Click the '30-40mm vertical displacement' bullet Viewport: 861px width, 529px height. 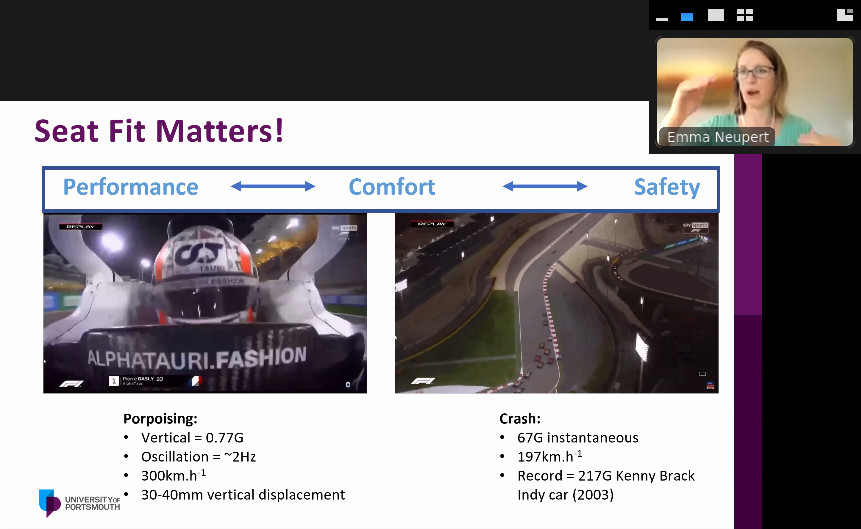[x=243, y=495]
